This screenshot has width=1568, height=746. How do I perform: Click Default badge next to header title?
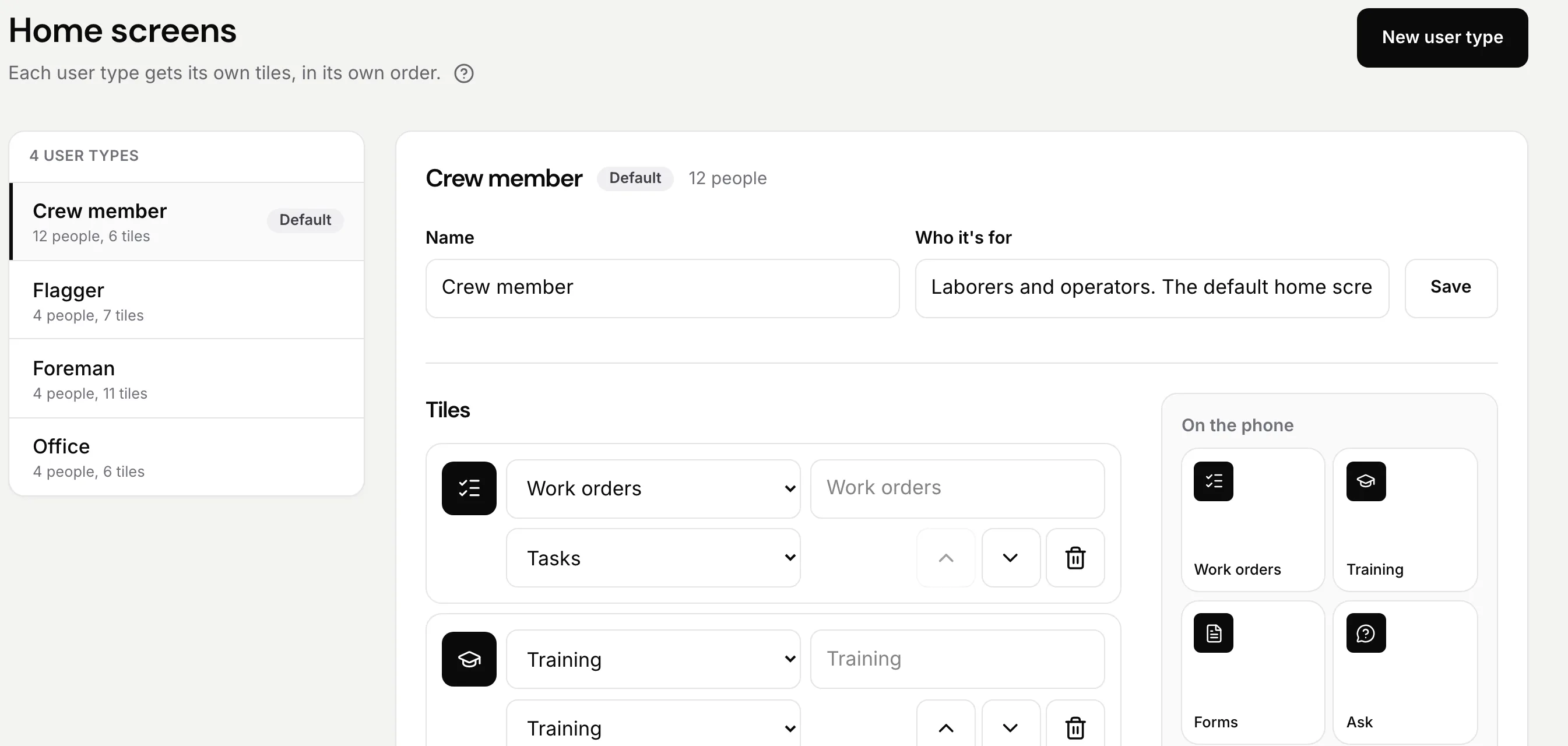[635, 178]
